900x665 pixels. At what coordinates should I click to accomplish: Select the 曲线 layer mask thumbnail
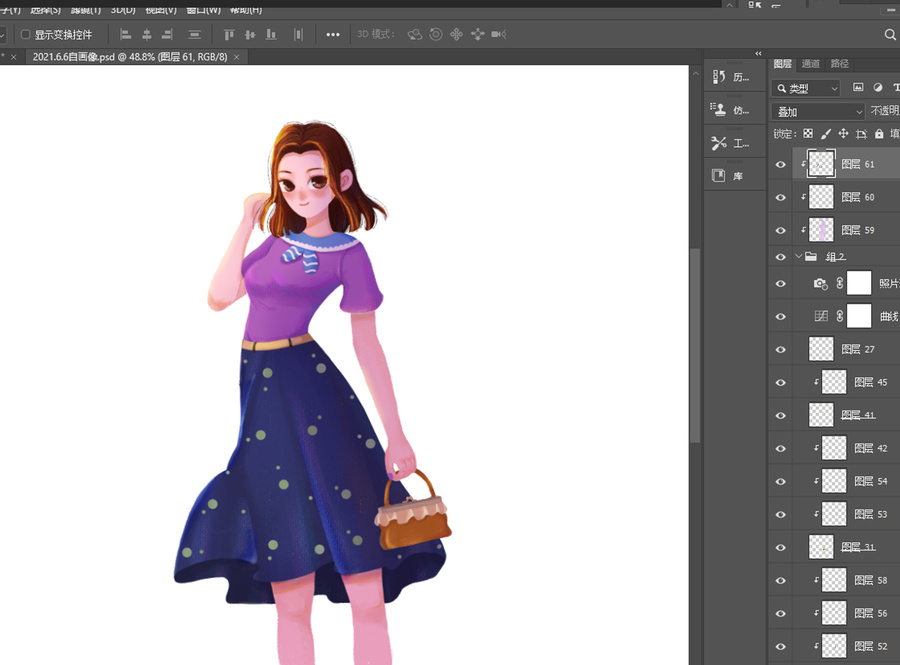tap(859, 316)
